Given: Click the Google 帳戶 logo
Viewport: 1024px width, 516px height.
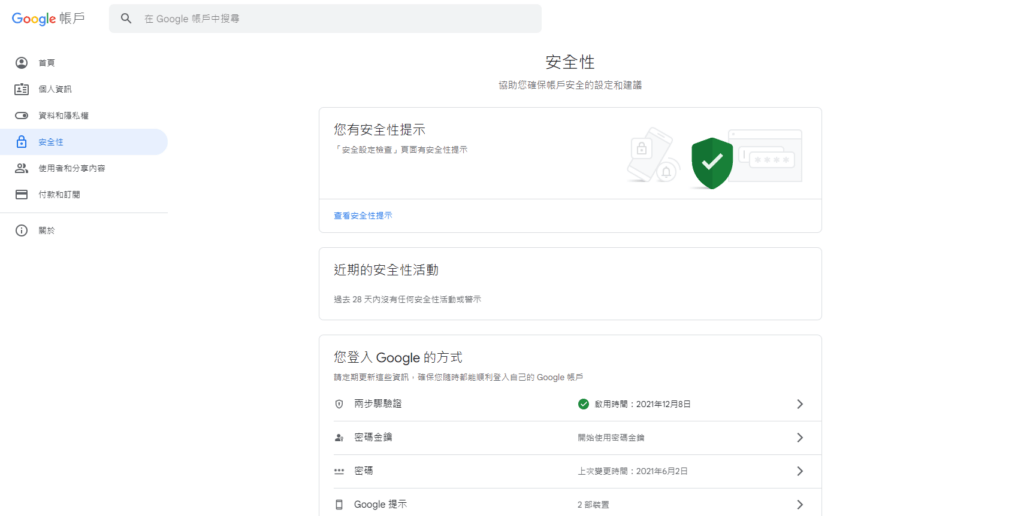Looking at the screenshot, I should 48,18.
